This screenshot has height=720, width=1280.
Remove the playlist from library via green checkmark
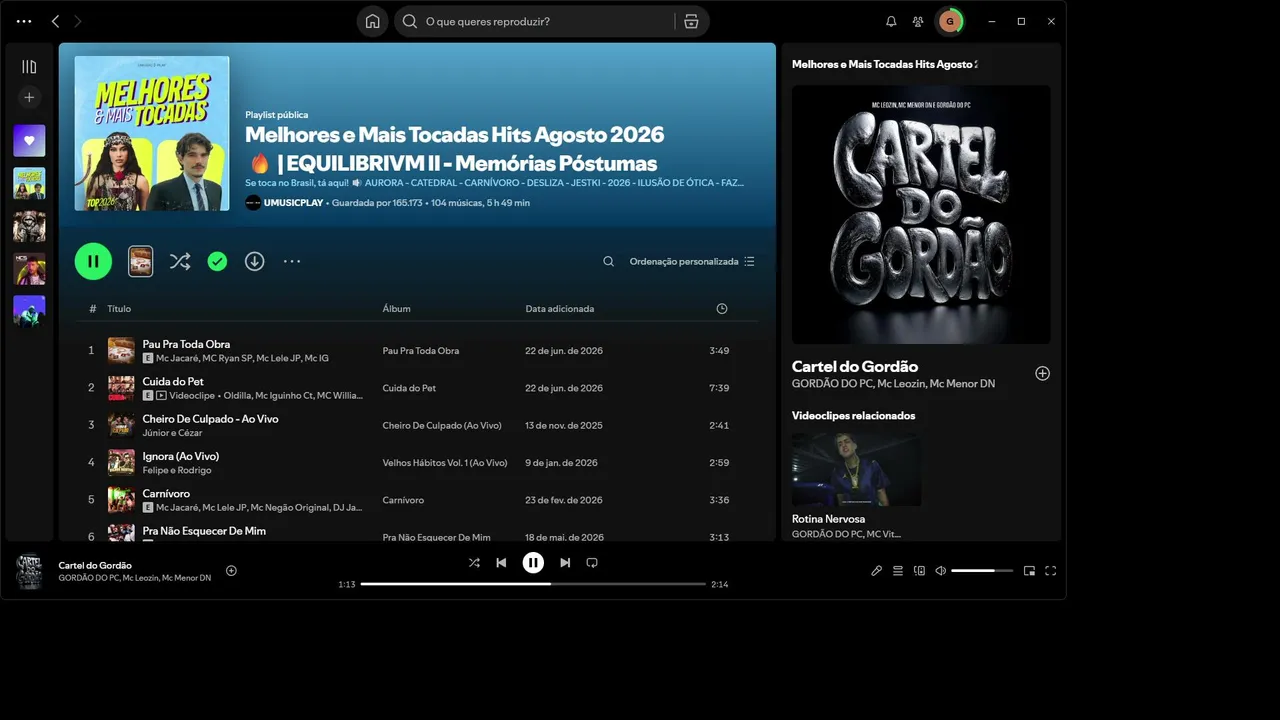point(217,261)
